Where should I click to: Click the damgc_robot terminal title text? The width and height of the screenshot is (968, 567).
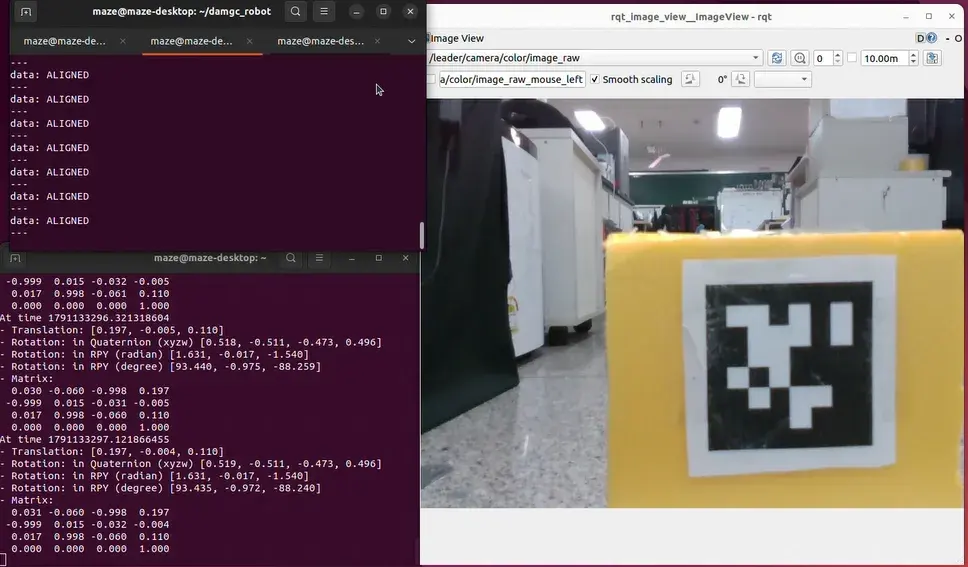[182, 11]
